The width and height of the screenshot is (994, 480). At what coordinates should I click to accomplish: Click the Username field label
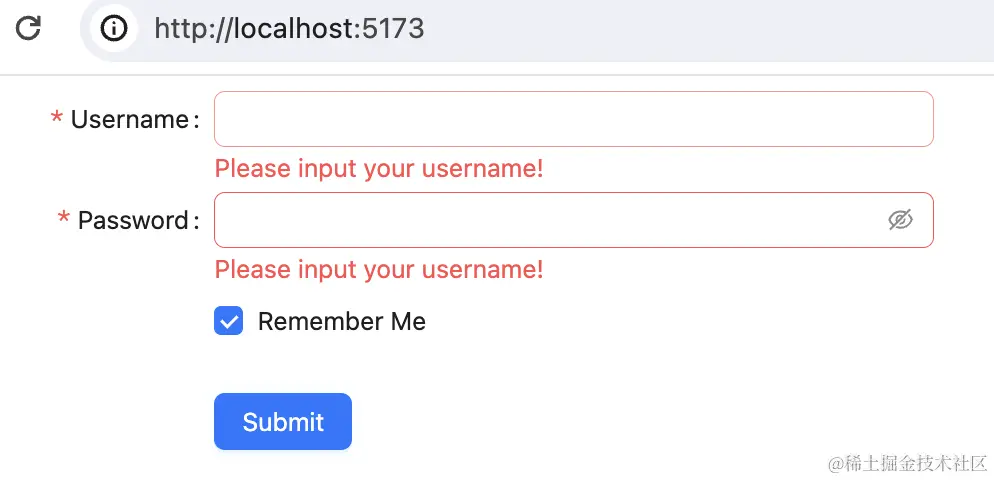coord(129,120)
